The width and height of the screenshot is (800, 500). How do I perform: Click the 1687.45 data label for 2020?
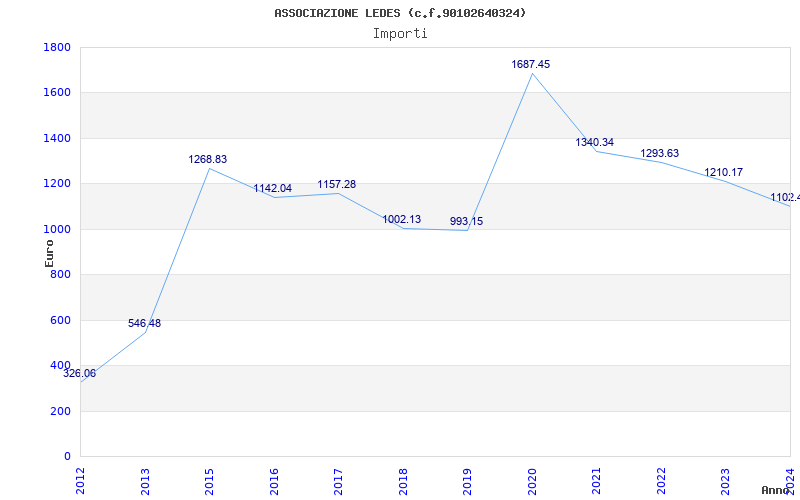(531, 64)
